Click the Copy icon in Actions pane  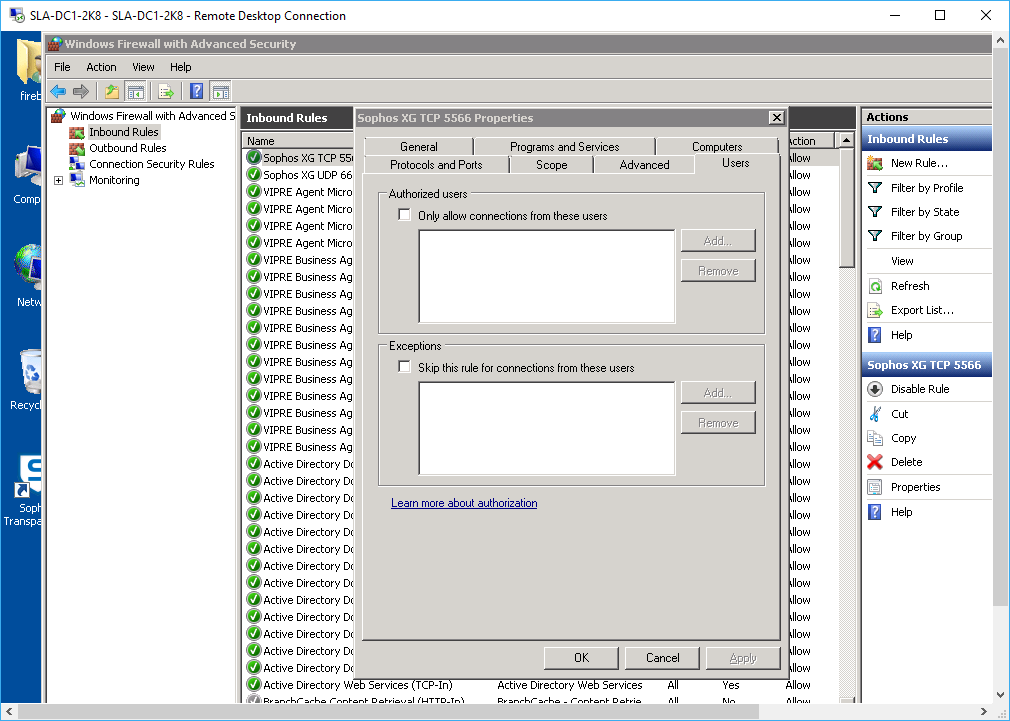(x=875, y=438)
